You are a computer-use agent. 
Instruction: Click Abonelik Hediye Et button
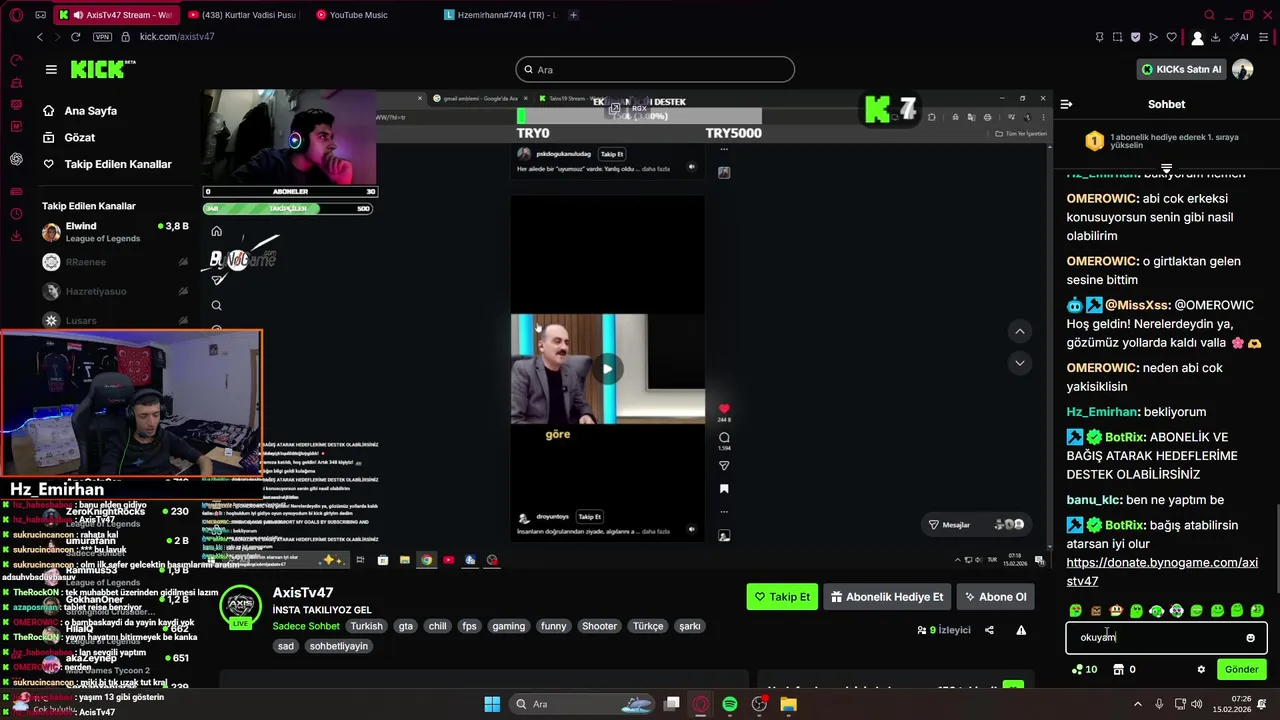(x=887, y=597)
